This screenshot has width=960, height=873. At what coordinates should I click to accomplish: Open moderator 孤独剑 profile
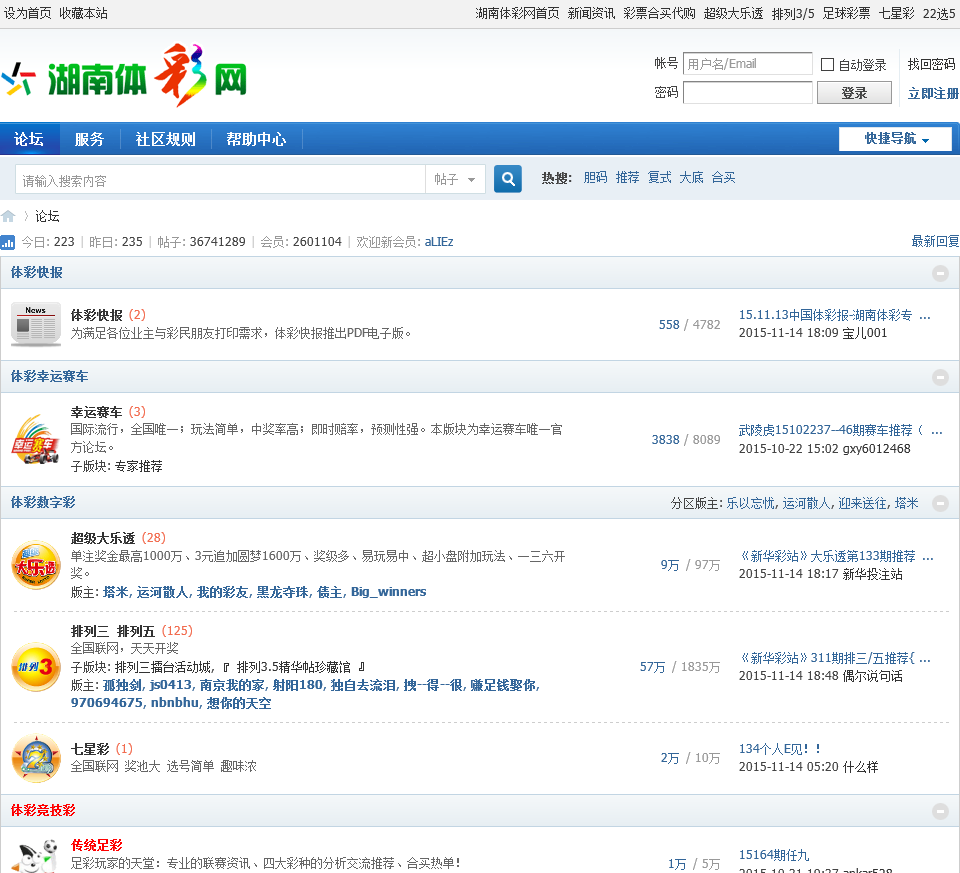[122, 685]
